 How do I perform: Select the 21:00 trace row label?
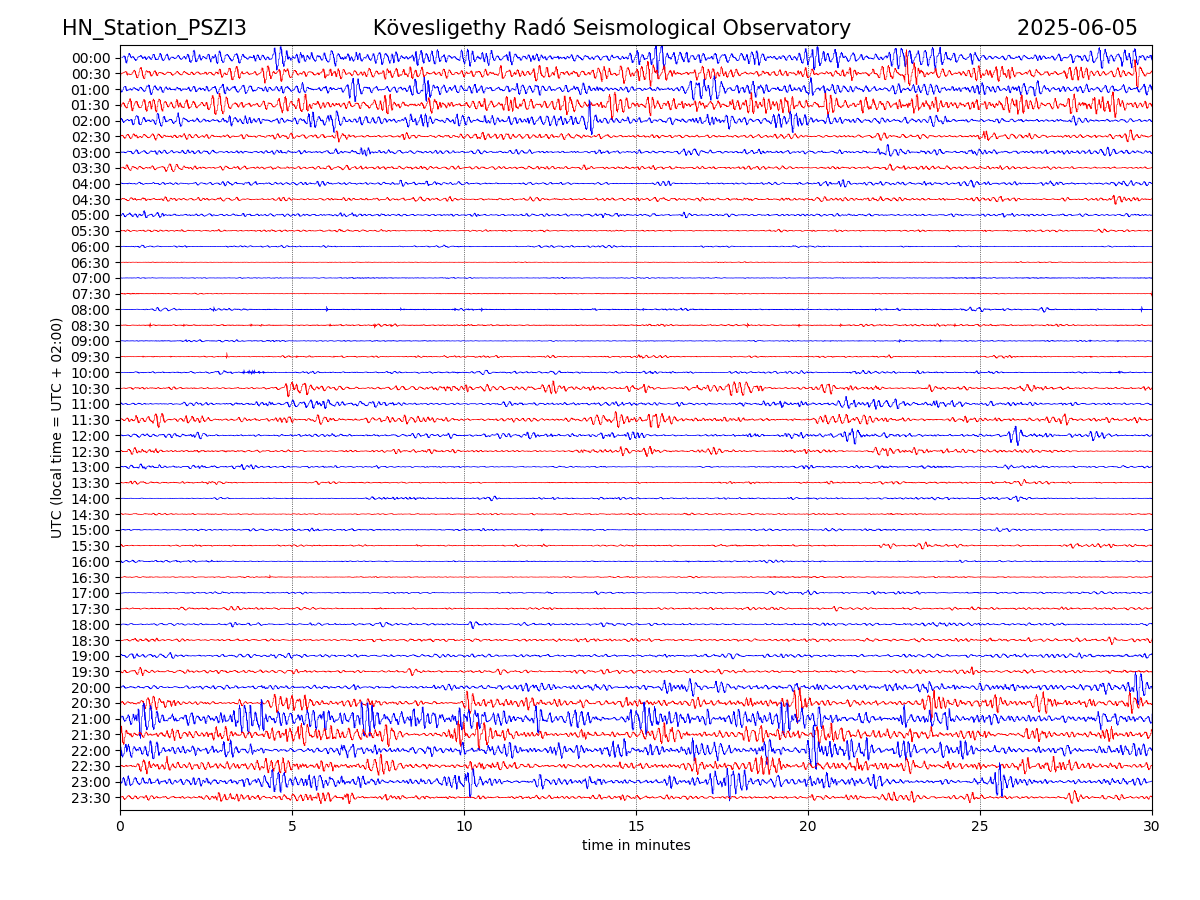[91, 719]
